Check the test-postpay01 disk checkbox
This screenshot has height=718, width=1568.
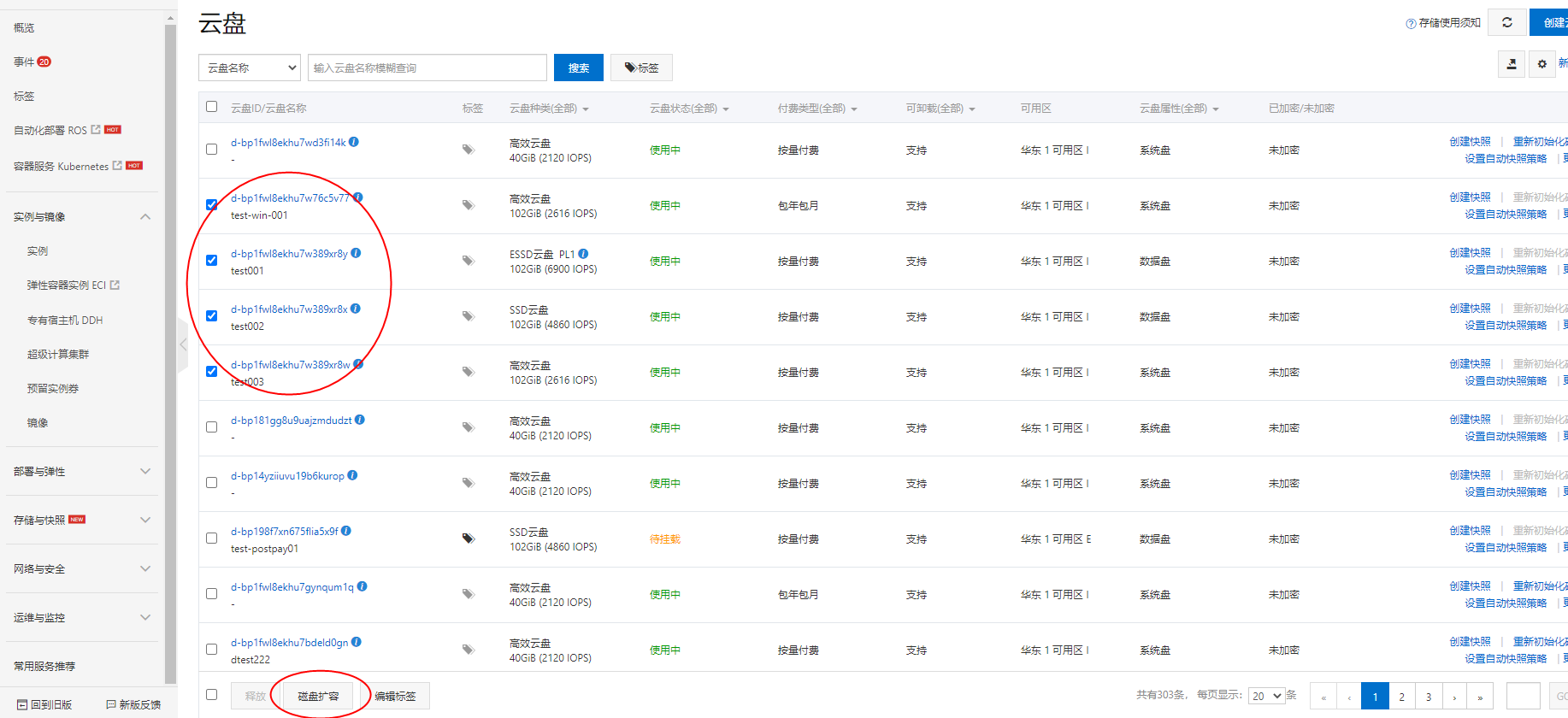211,538
